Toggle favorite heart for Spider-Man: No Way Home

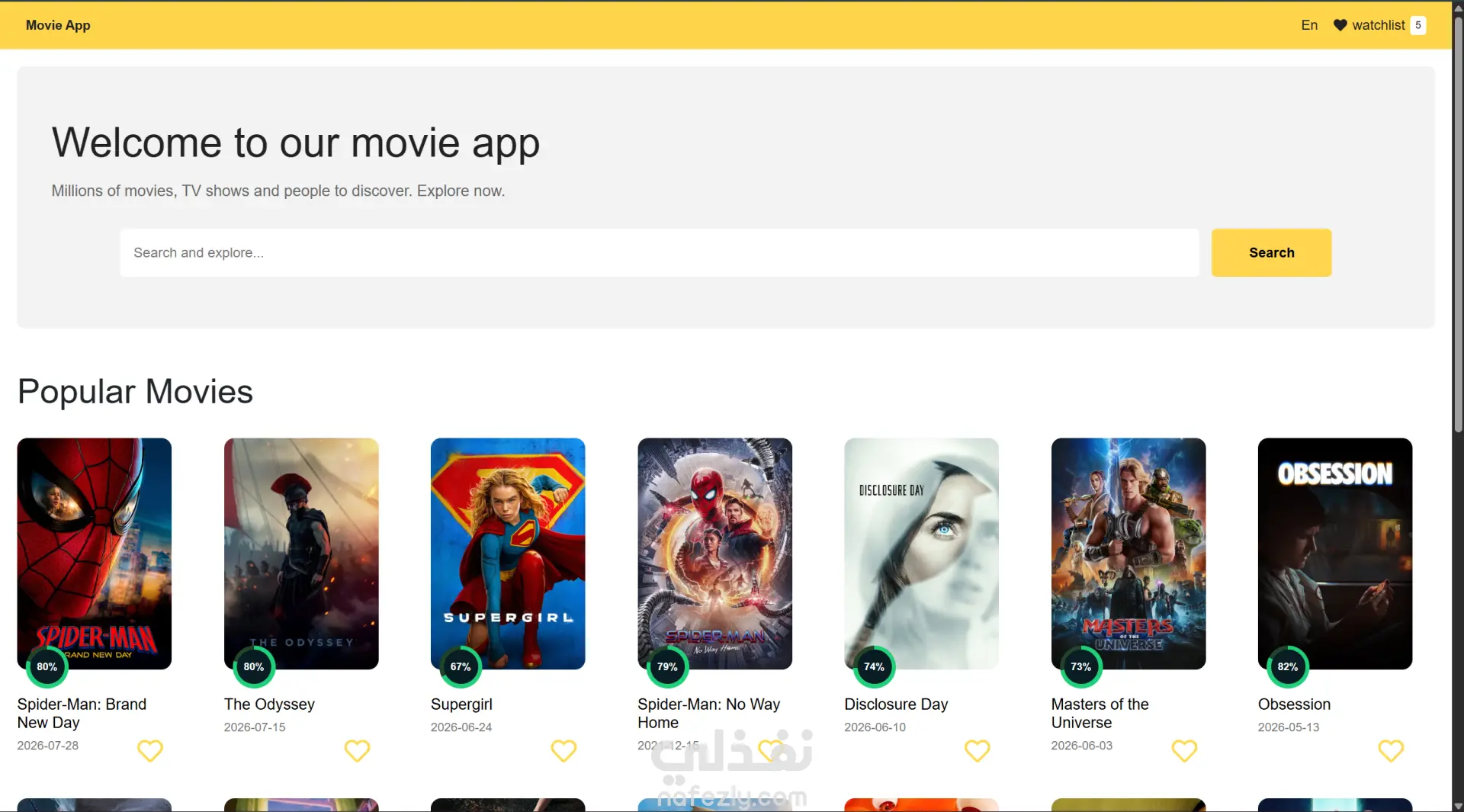(x=771, y=751)
